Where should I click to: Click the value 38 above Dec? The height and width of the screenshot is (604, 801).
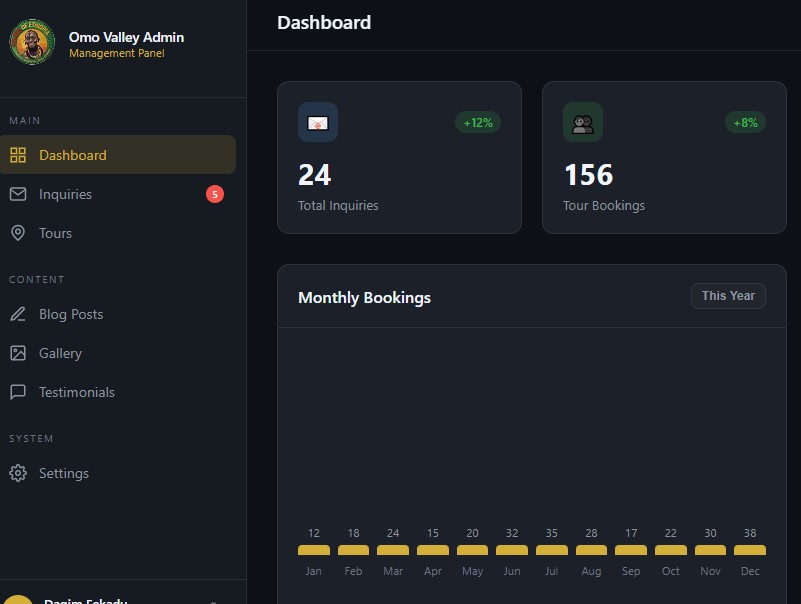(750, 533)
